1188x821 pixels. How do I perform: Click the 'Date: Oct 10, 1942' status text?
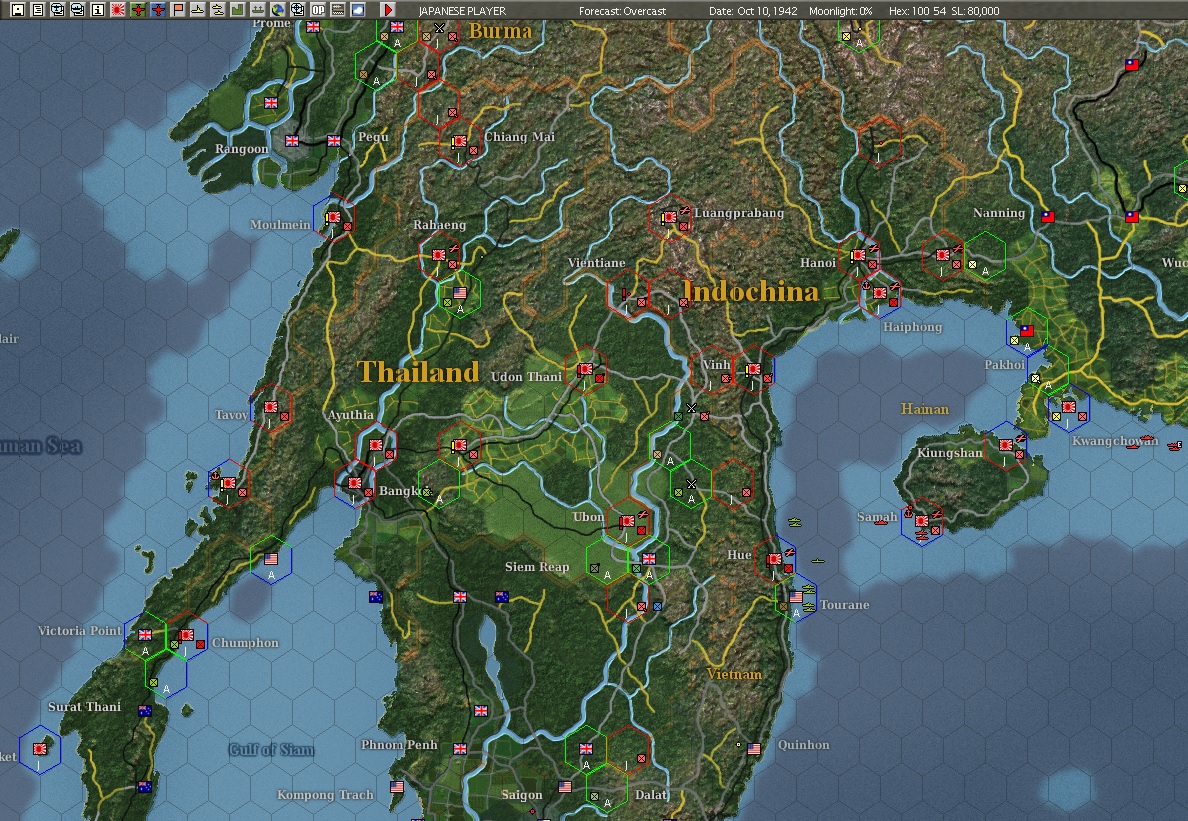[x=753, y=11]
